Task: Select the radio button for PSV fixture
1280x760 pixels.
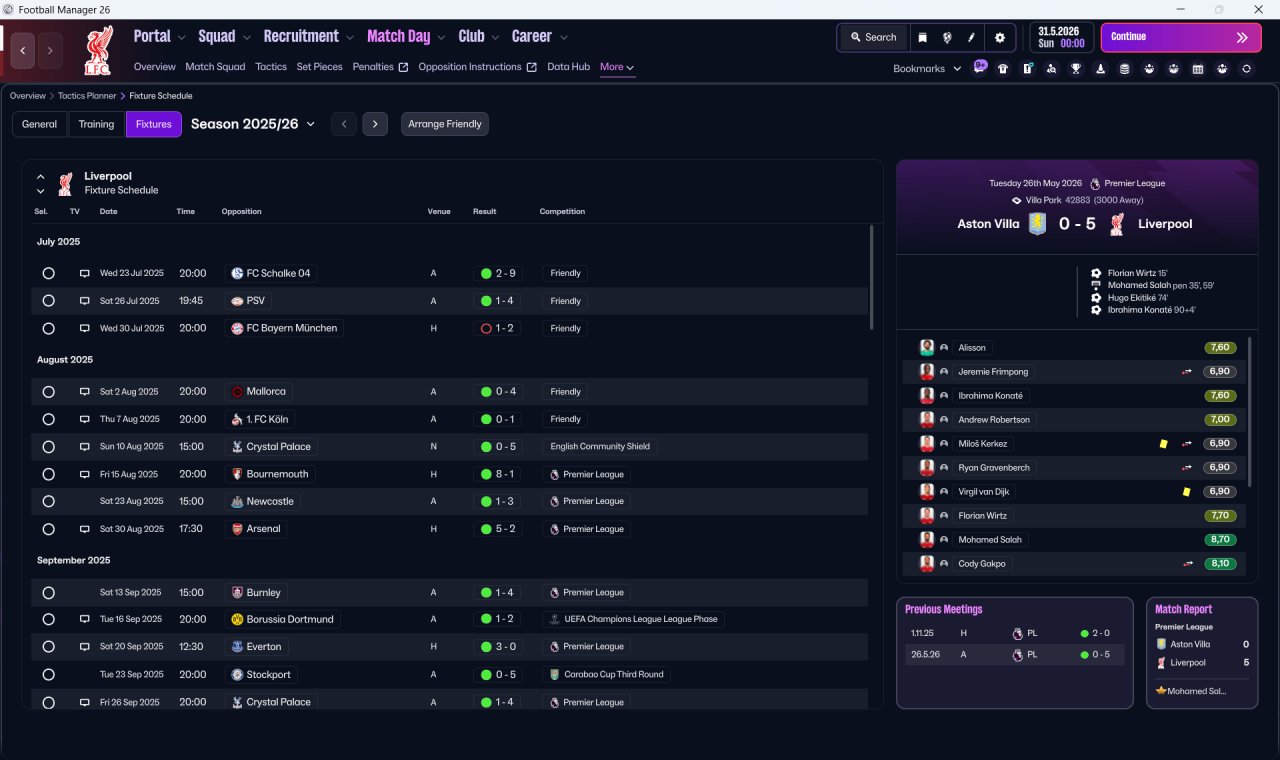Action: pos(48,301)
